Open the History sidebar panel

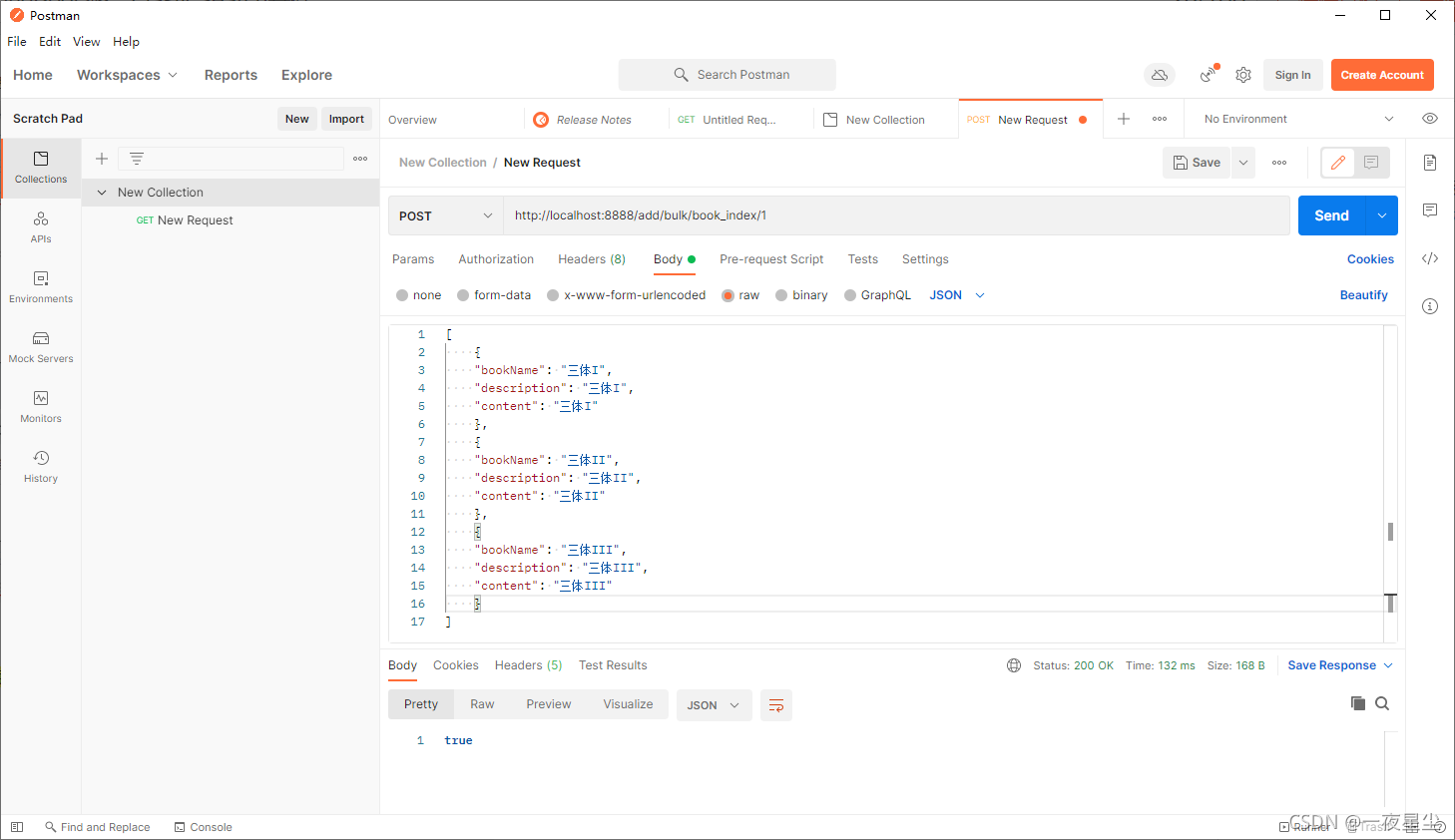41,467
